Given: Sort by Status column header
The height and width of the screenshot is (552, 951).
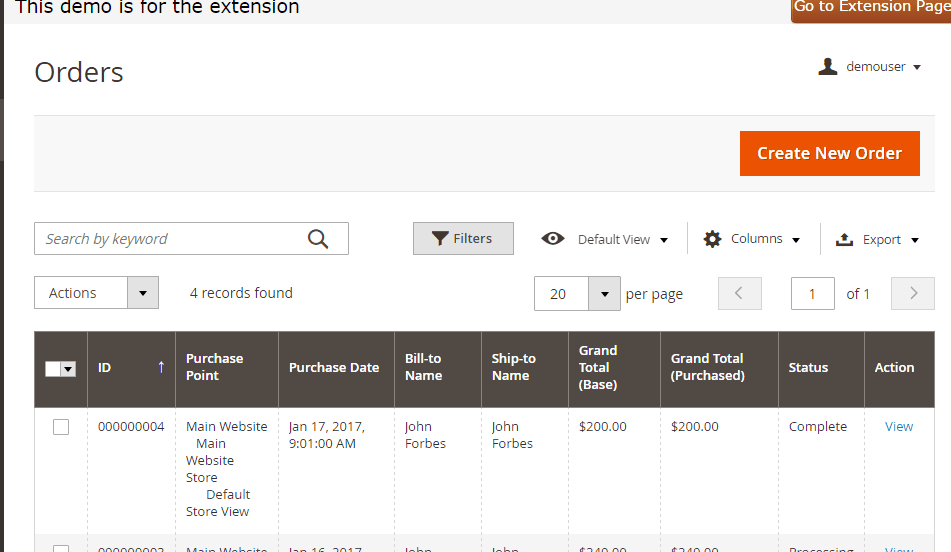Looking at the screenshot, I should [x=808, y=367].
